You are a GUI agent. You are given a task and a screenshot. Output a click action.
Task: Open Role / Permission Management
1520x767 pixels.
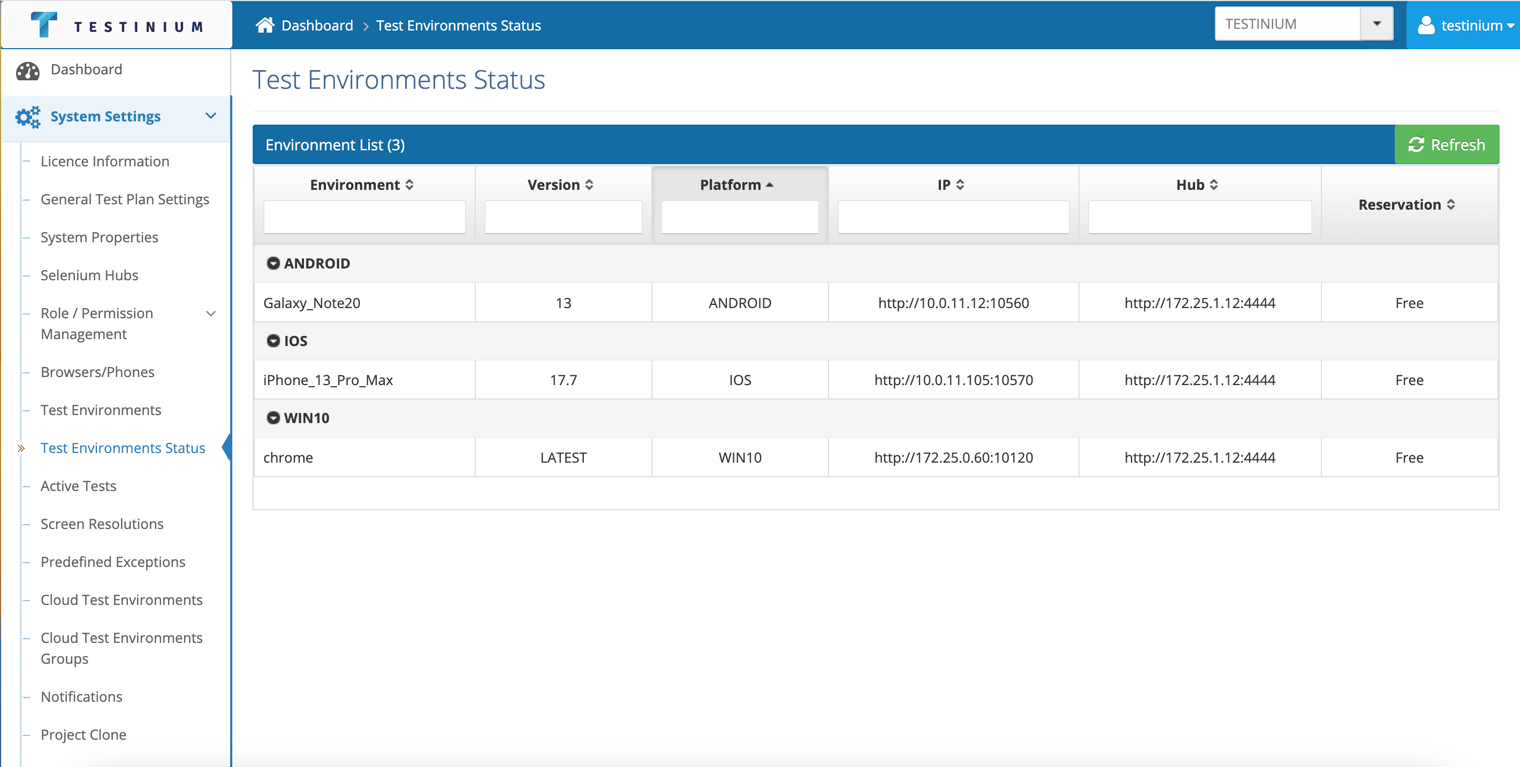pos(97,324)
